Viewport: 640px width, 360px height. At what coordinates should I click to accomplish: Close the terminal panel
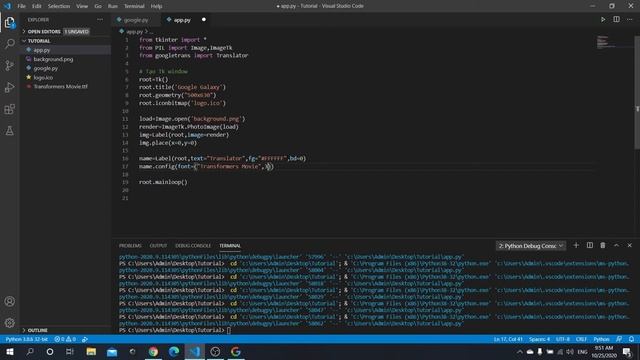click(629, 245)
